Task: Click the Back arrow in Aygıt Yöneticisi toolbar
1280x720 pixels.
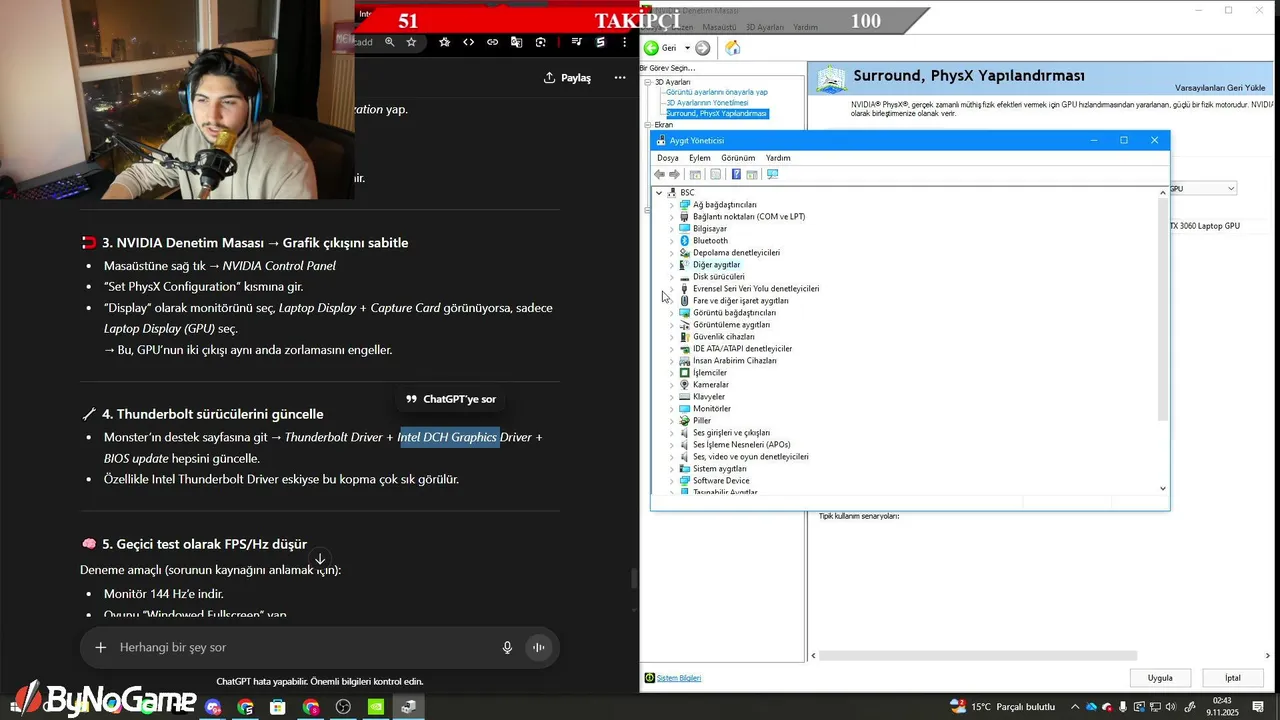Action: tap(660, 174)
